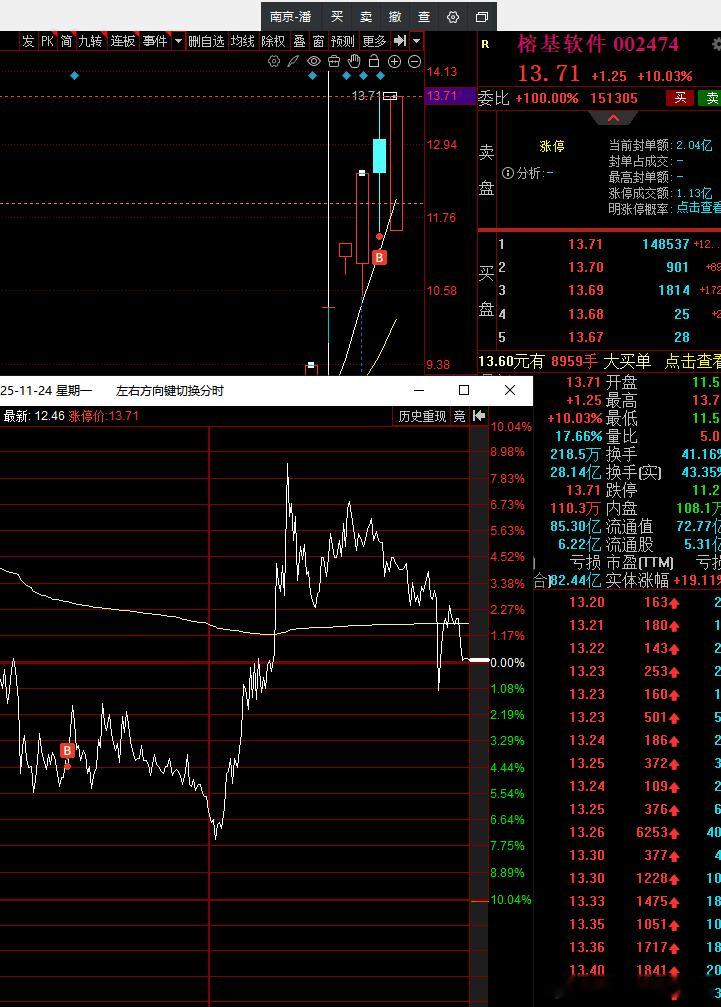Open the 更多 more menu
The height and width of the screenshot is (1007, 721).
(x=374, y=41)
